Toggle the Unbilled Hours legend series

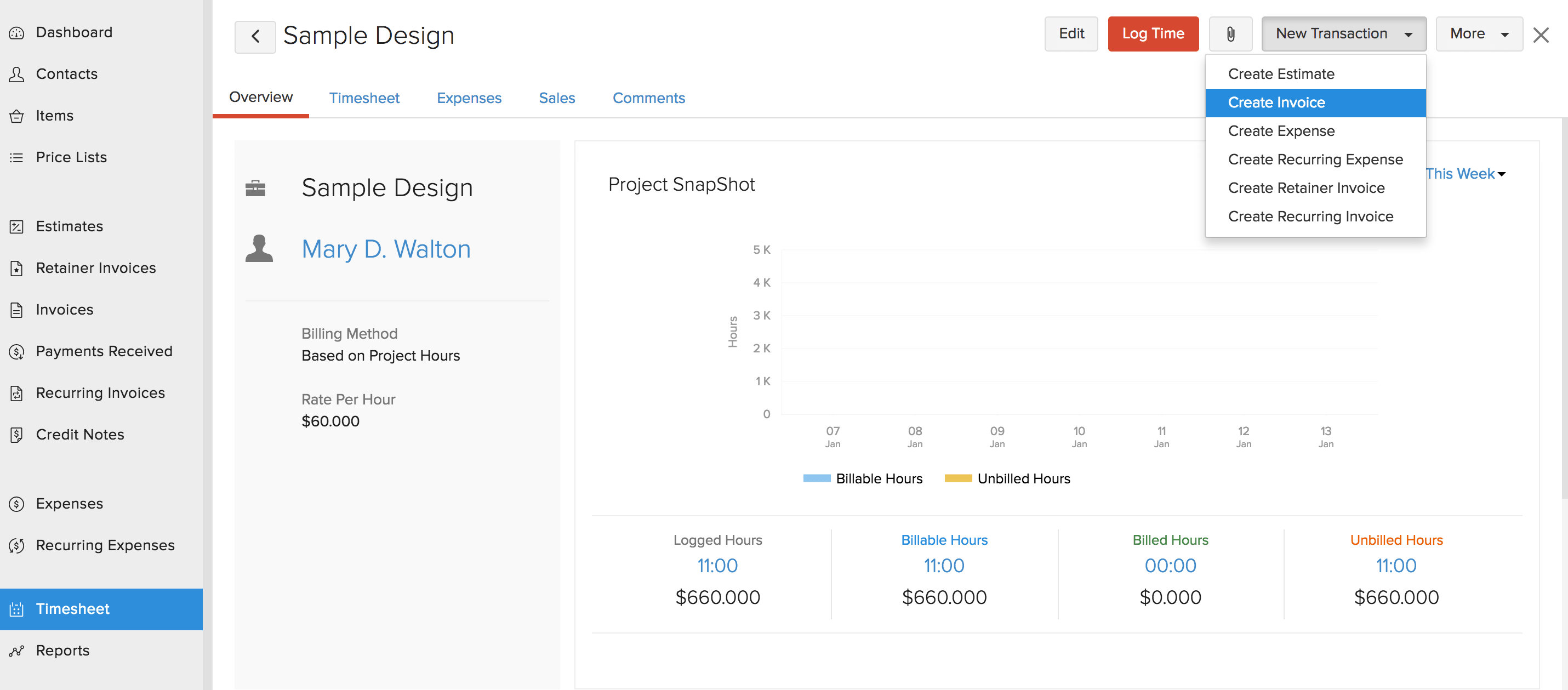pyautogui.click(x=1007, y=479)
